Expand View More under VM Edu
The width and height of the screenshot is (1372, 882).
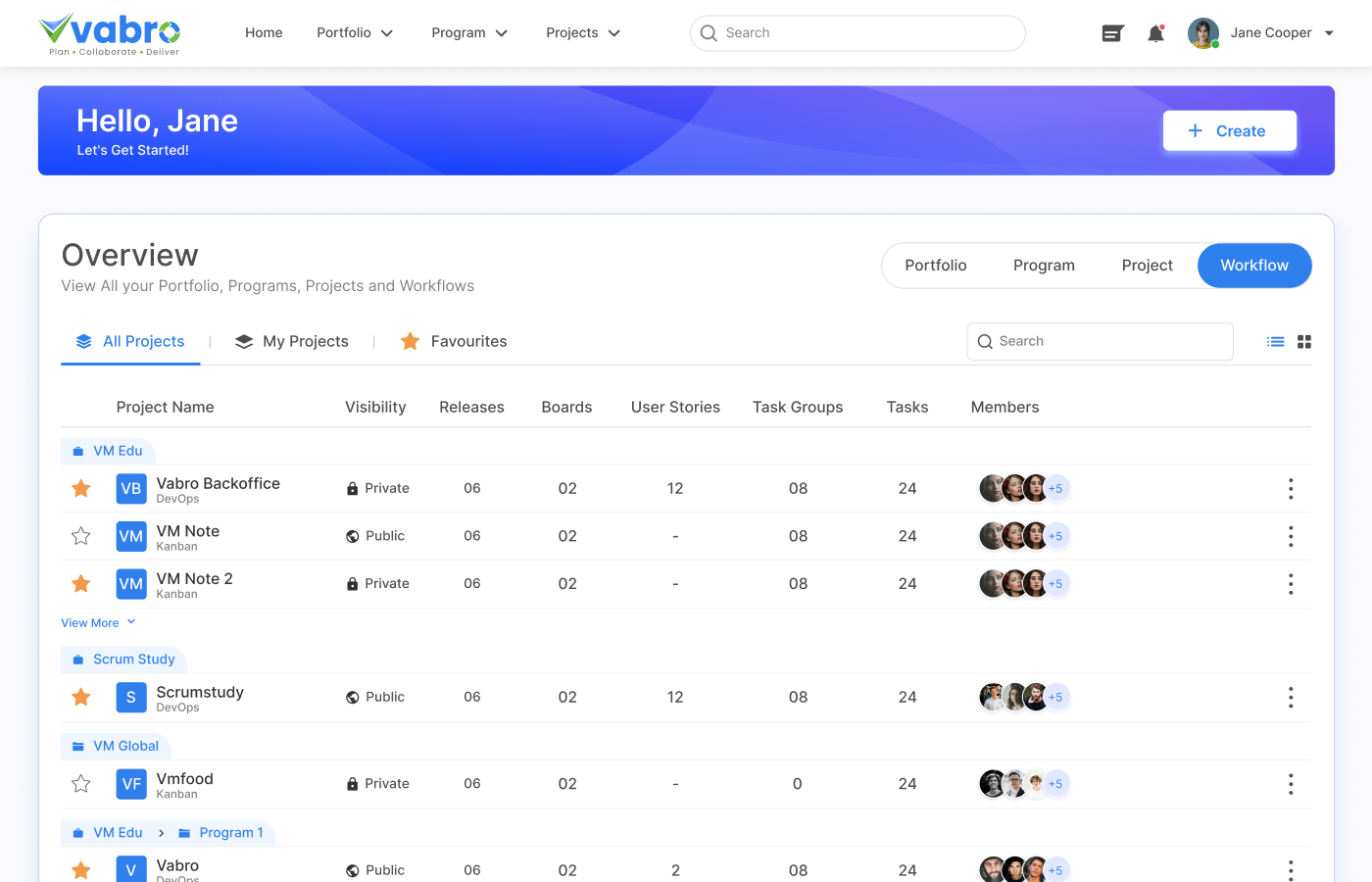[98, 623]
